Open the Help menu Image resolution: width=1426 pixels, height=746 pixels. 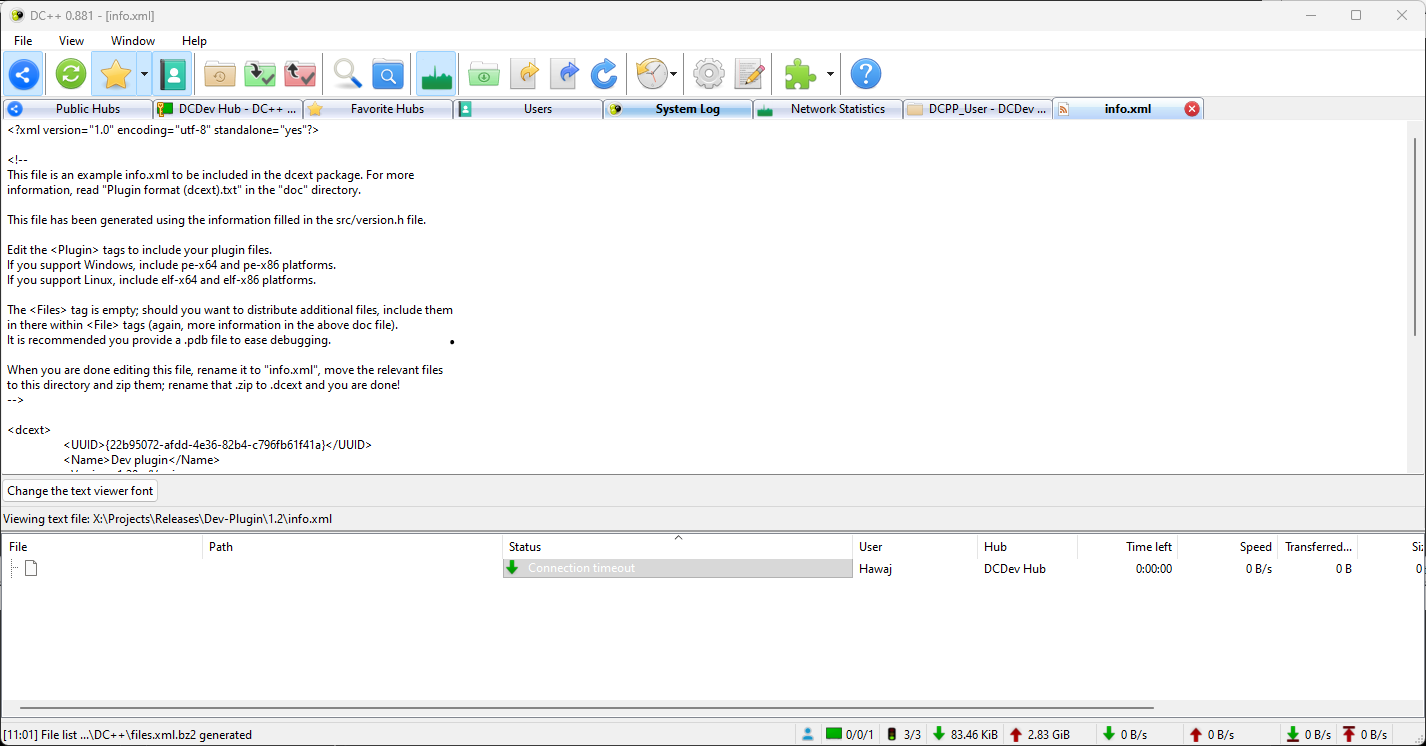pyautogui.click(x=195, y=41)
